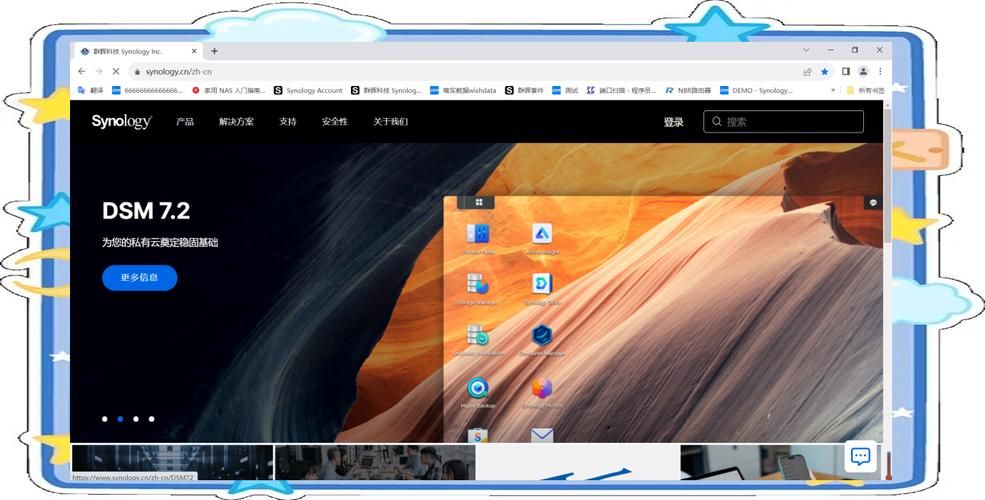Screen dimensions: 985x500
Task: Open the 唯实数据wishdata bookmark
Action: (x=463, y=90)
